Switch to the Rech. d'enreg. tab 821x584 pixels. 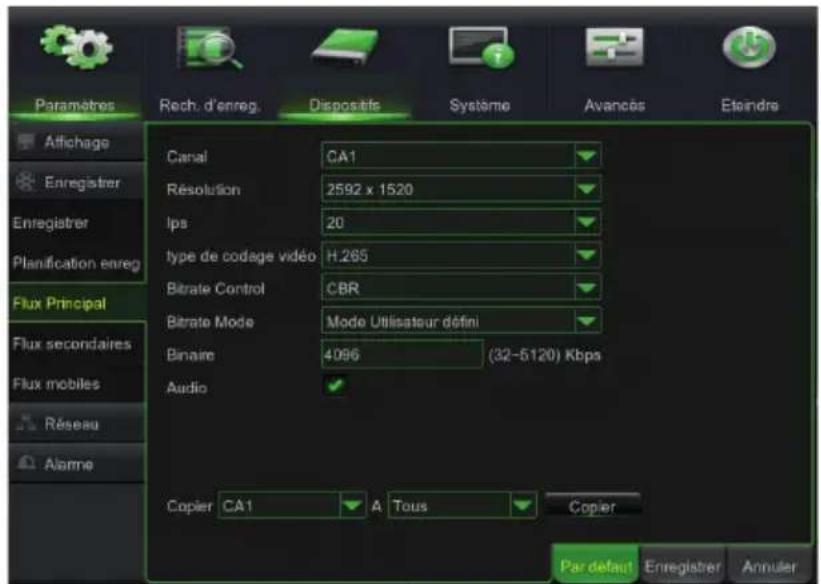point(209,105)
